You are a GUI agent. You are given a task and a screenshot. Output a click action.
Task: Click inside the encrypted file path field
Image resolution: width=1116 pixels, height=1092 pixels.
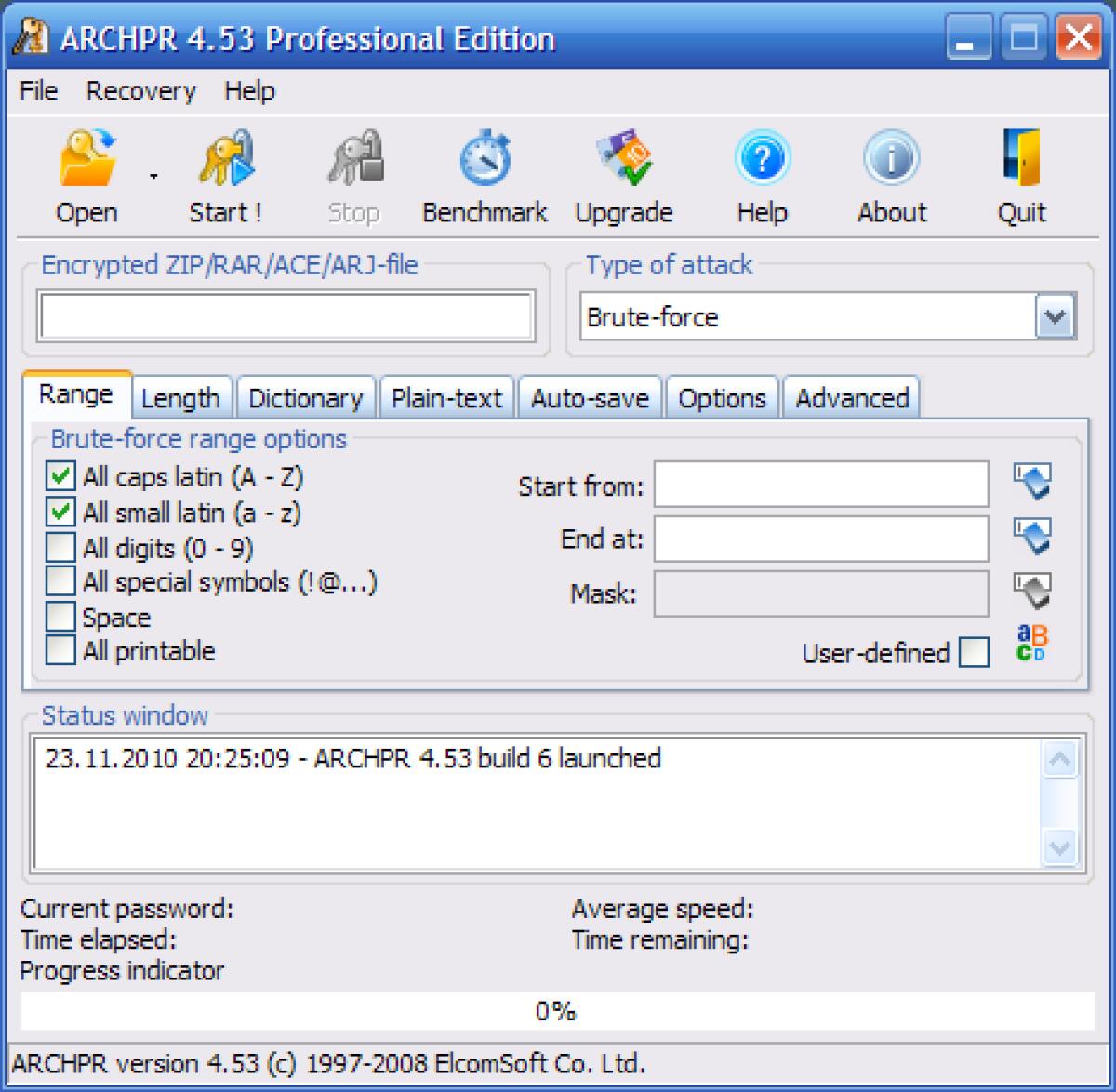pyautogui.click(x=284, y=315)
